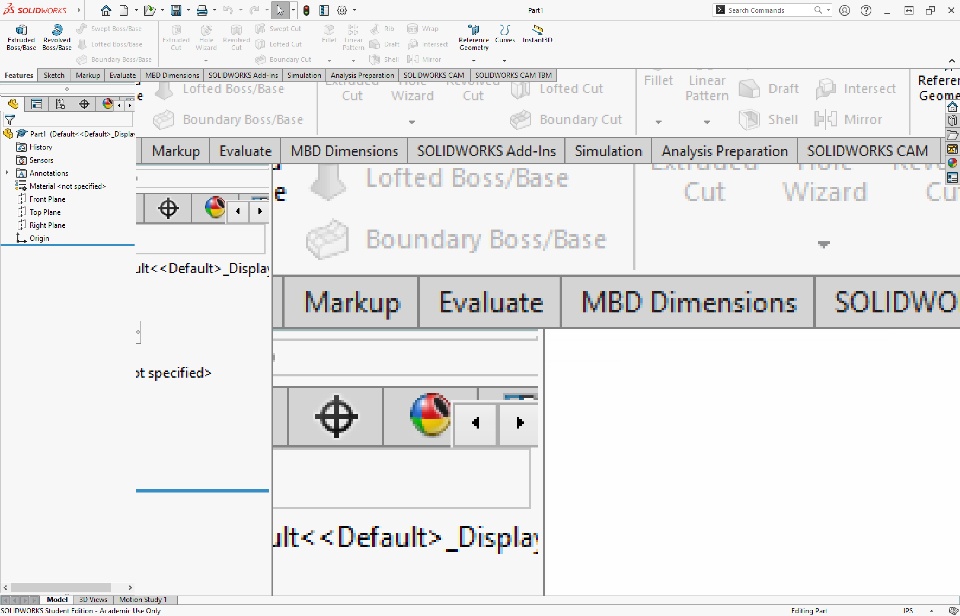Click the Reference Geometry tool

pyautogui.click(x=474, y=37)
